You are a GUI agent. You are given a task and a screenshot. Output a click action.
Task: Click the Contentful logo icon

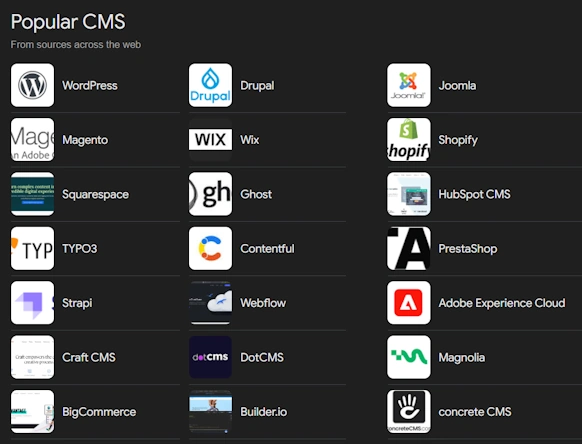click(210, 248)
